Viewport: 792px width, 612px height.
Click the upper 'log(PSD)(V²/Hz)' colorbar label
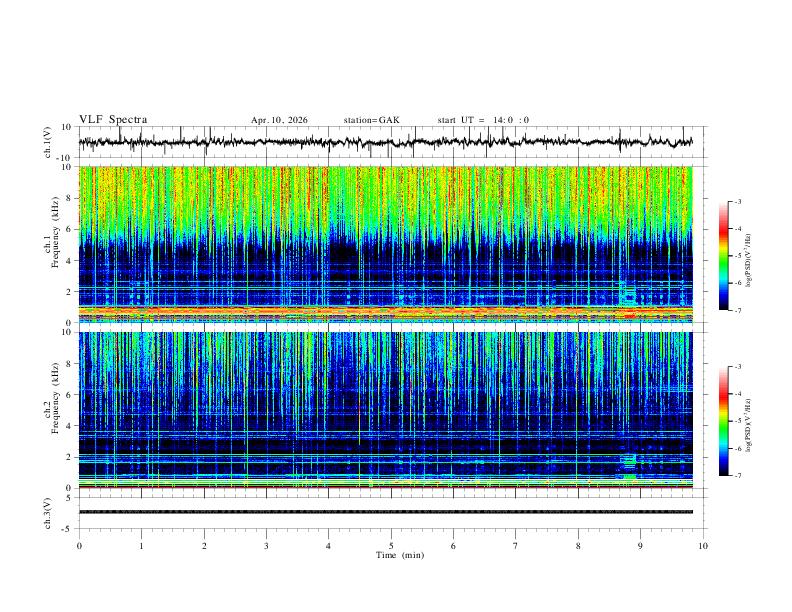749,260
